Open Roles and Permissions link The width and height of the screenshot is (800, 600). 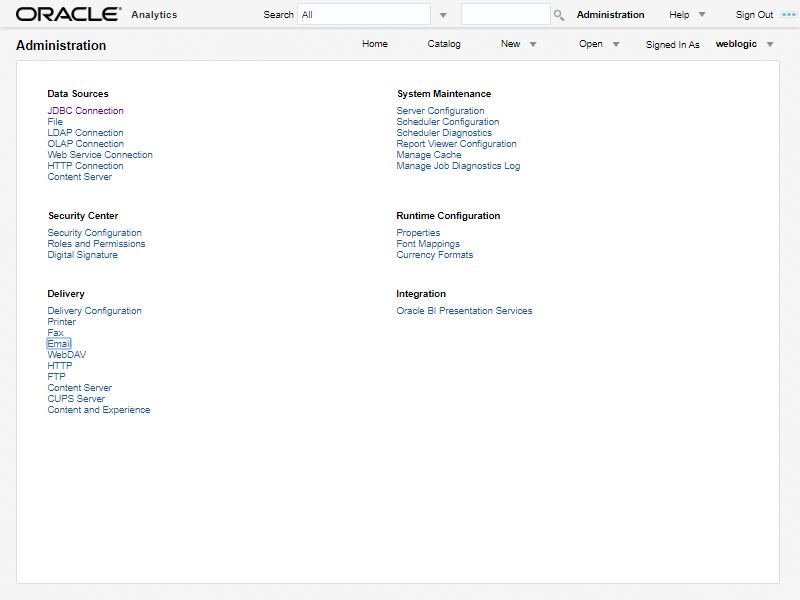[96, 244]
